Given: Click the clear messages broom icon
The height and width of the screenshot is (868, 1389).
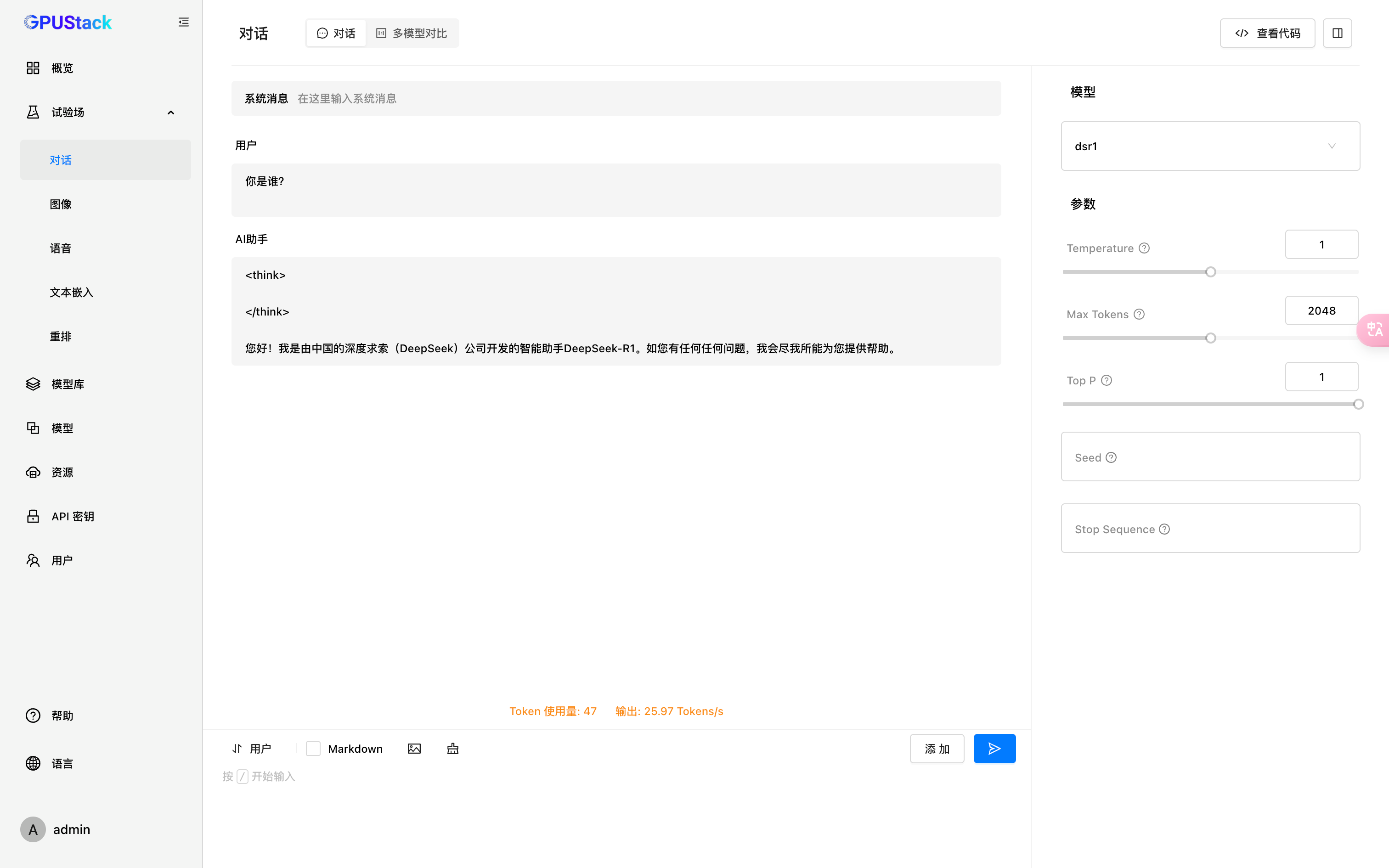Looking at the screenshot, I should (453, 749).
